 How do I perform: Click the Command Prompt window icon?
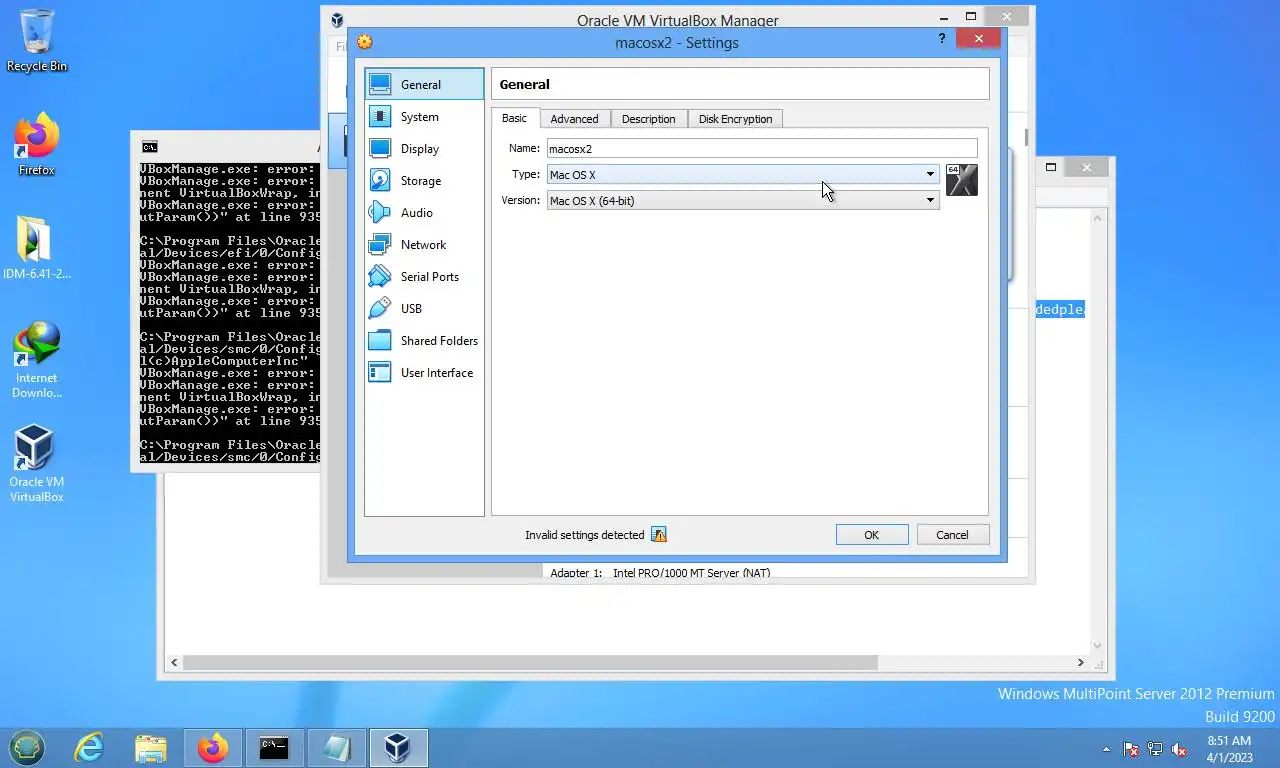[150, 147]
